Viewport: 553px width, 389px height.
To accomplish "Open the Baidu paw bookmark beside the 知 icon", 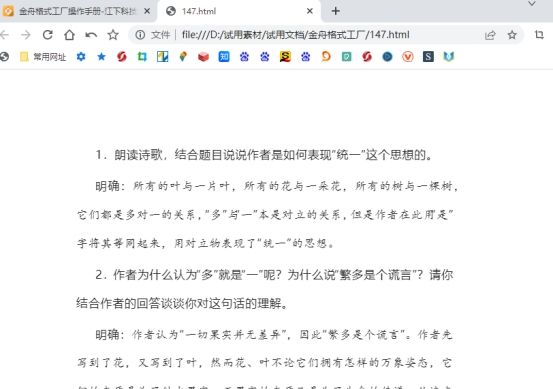I will pos(244,56).
